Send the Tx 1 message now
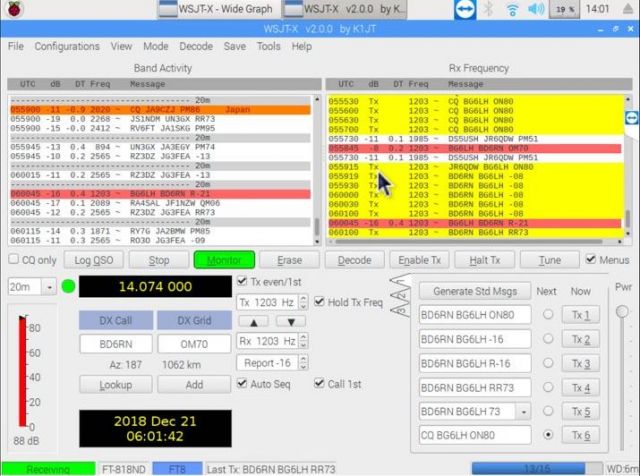Viewport: 640px width, 476px height. coord(580,315)
